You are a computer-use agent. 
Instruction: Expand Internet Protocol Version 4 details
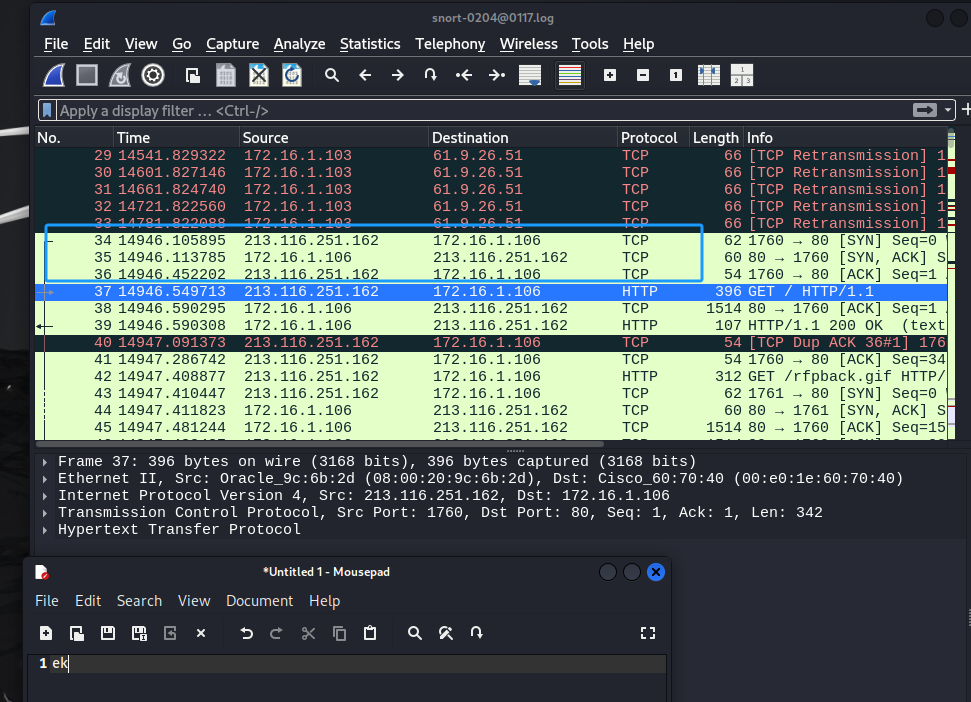tap(45, 496)
